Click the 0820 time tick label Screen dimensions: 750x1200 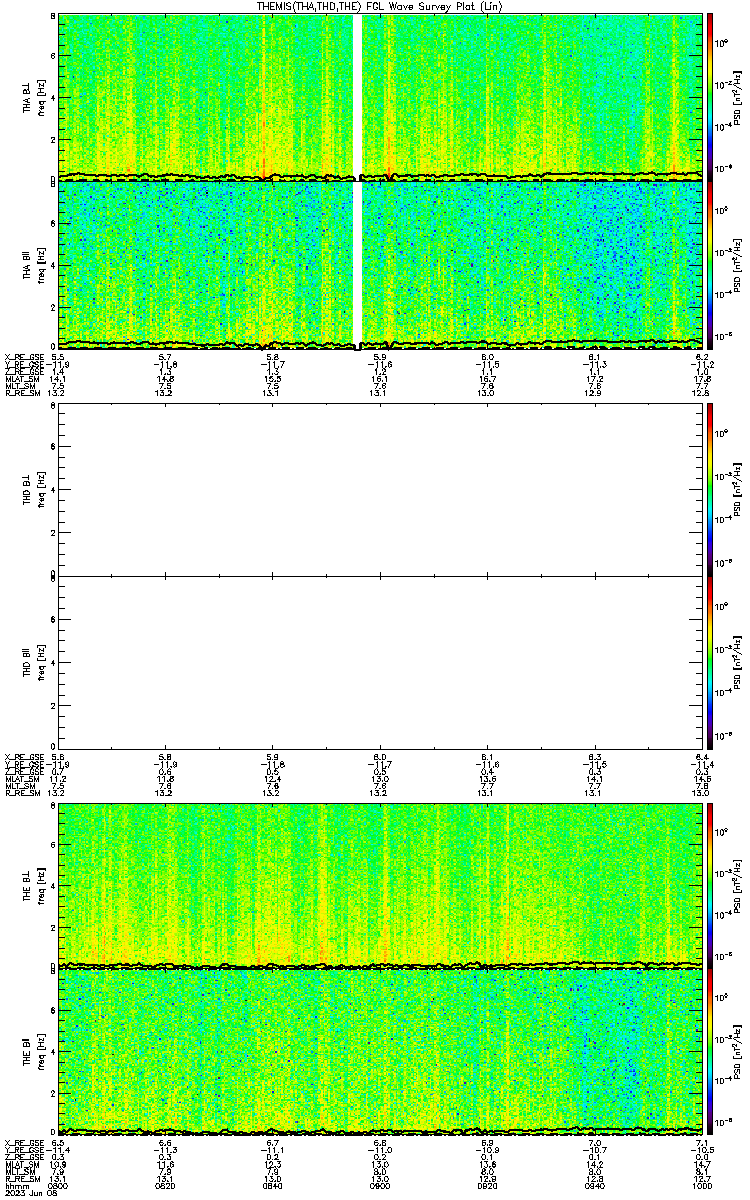point(165,1185)
